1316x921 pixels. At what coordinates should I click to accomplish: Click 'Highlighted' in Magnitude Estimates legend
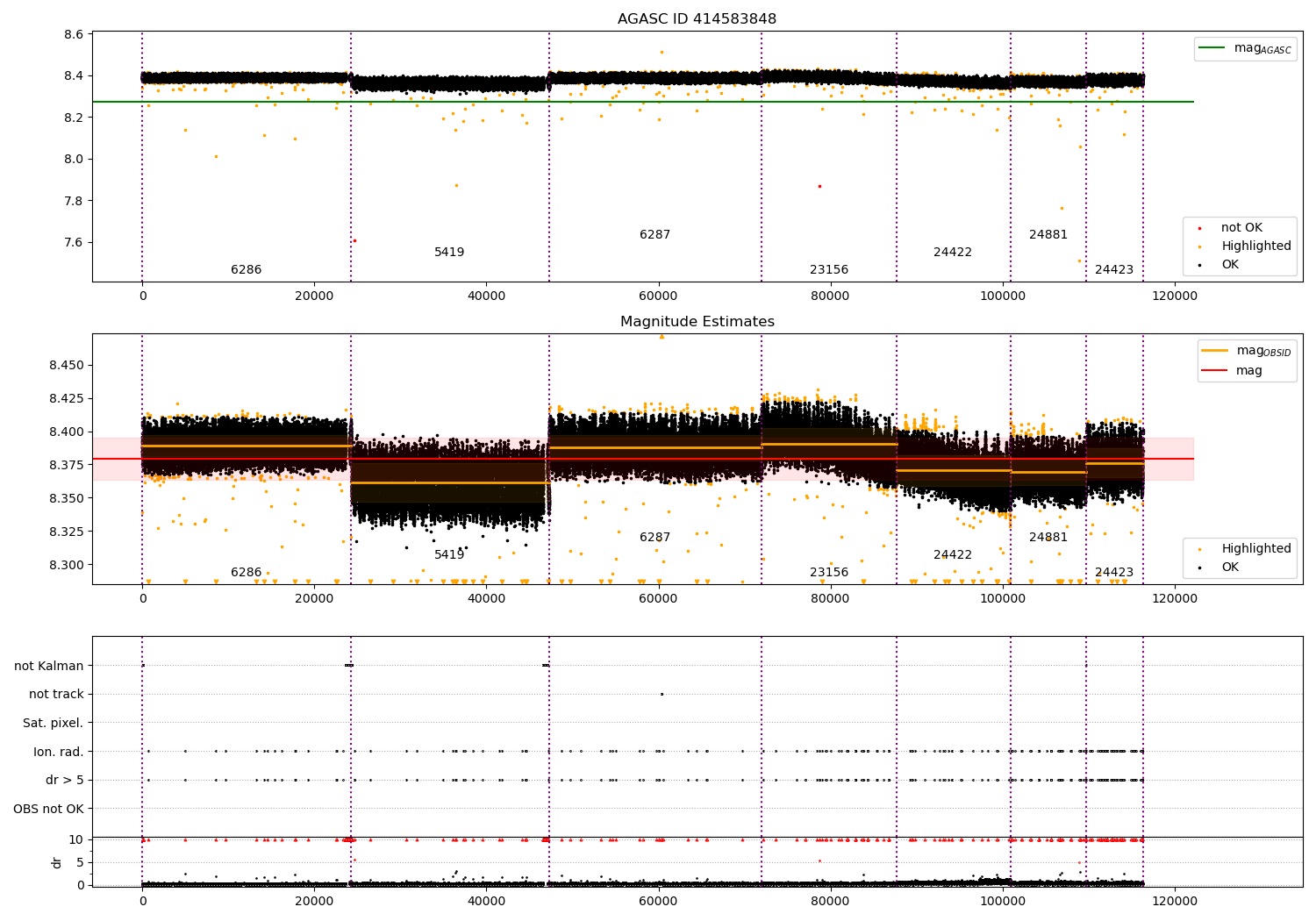(1256, 549)
